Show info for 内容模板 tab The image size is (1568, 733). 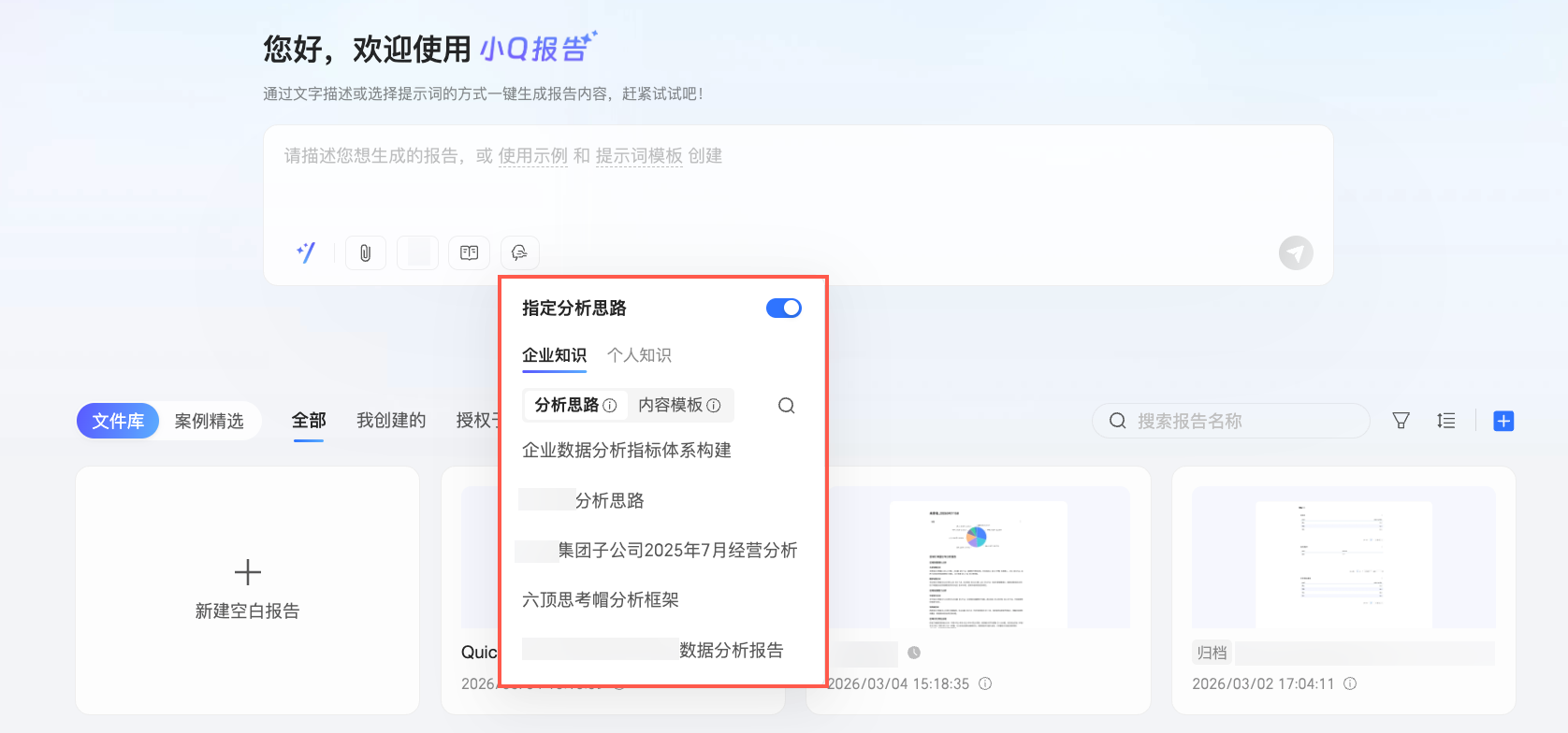[x=714, y=406]
